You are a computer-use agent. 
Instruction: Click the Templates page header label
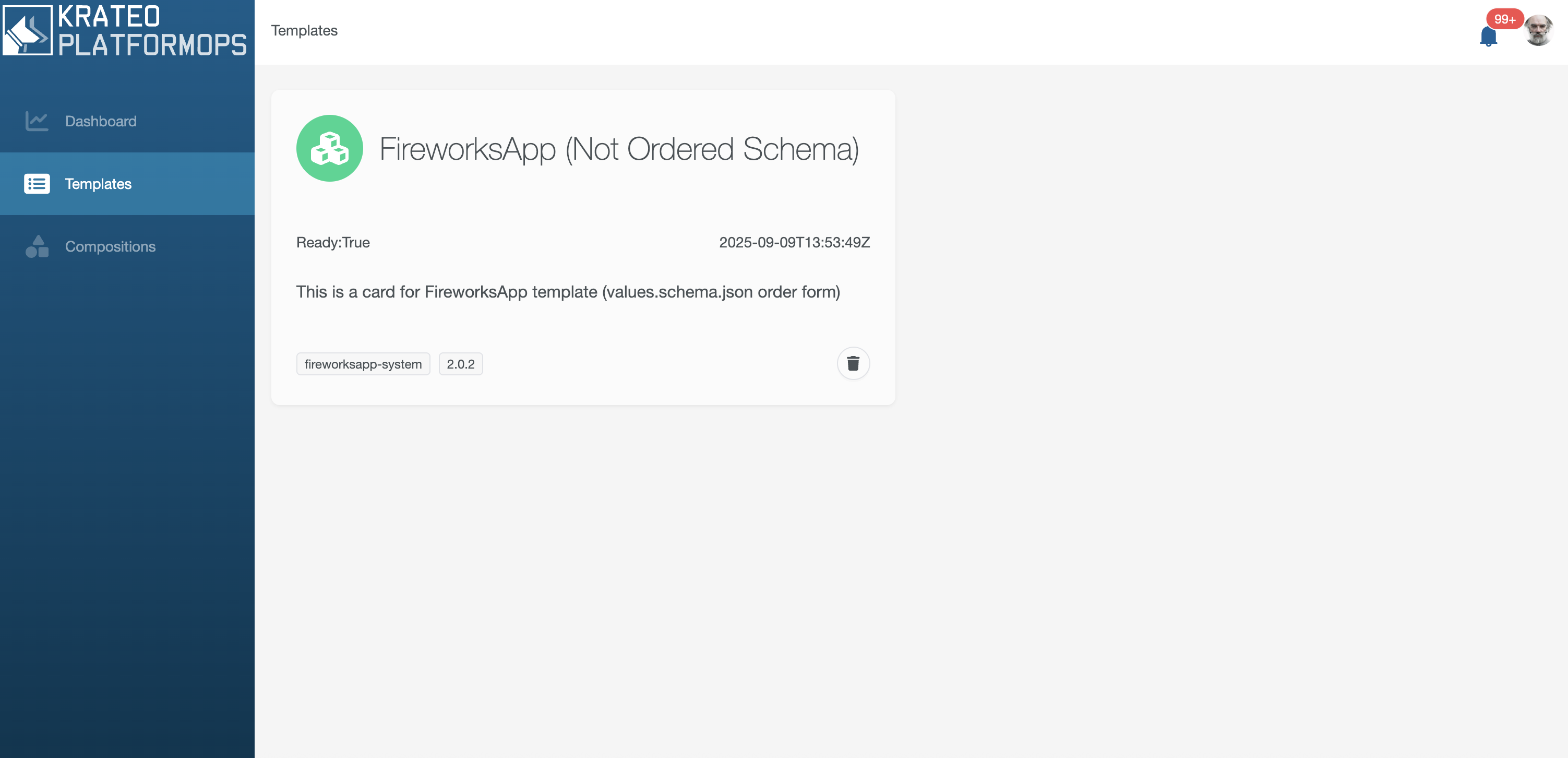coord(304,30)
